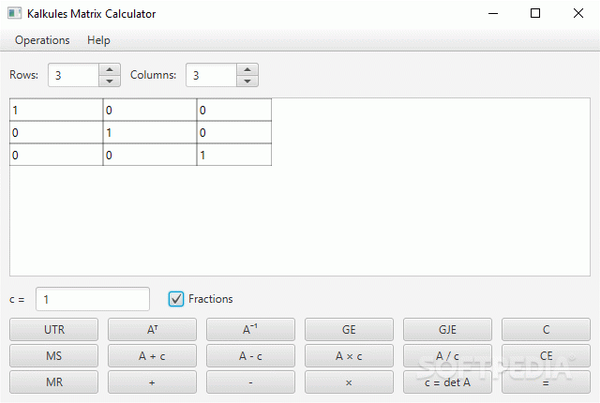This screenshot has width=600, height=403.
Task: Click the matrix multiplication × button
Action: tap(349, 382)
